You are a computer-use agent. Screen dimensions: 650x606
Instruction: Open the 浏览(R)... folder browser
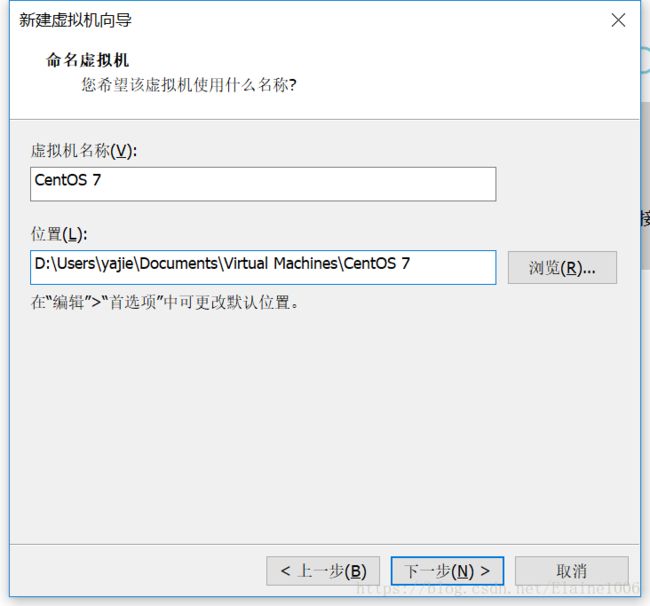pyautogui.click(x=562, y=268)
